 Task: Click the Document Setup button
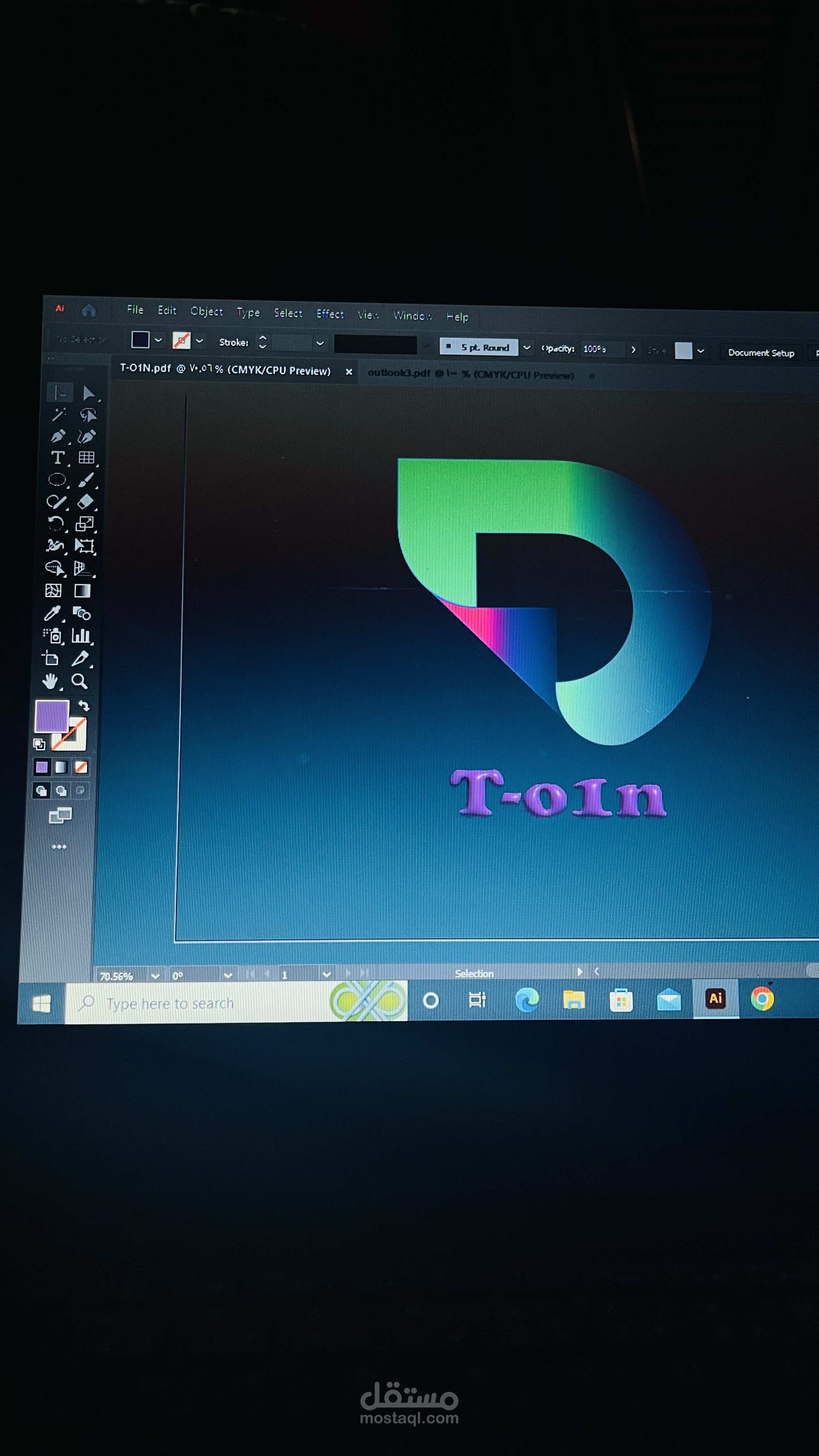(761, 353)
